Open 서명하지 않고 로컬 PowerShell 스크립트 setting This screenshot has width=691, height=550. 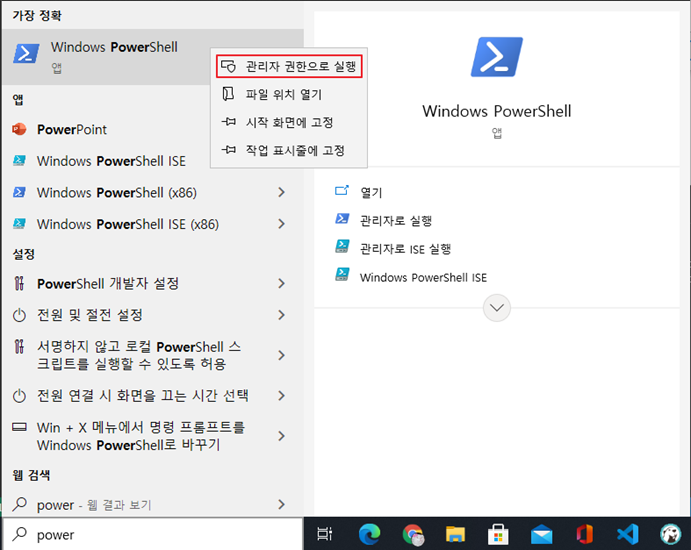152,355
